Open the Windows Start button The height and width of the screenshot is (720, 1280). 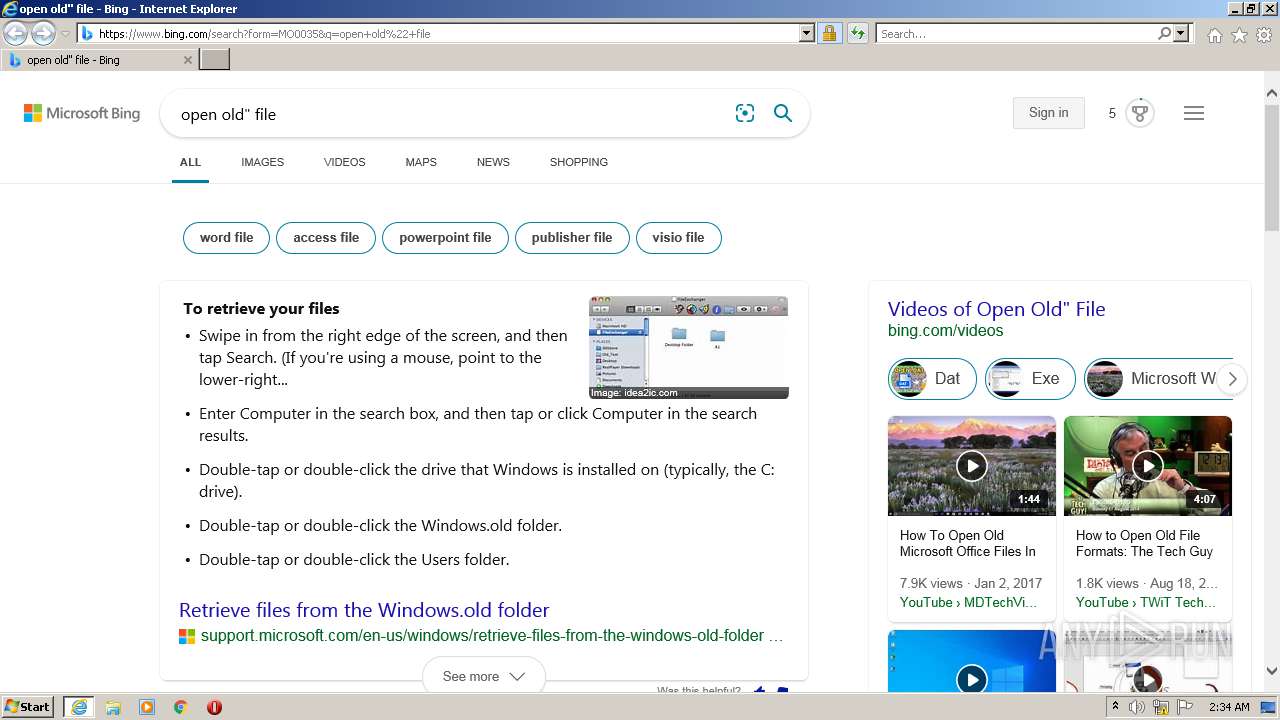28,707
